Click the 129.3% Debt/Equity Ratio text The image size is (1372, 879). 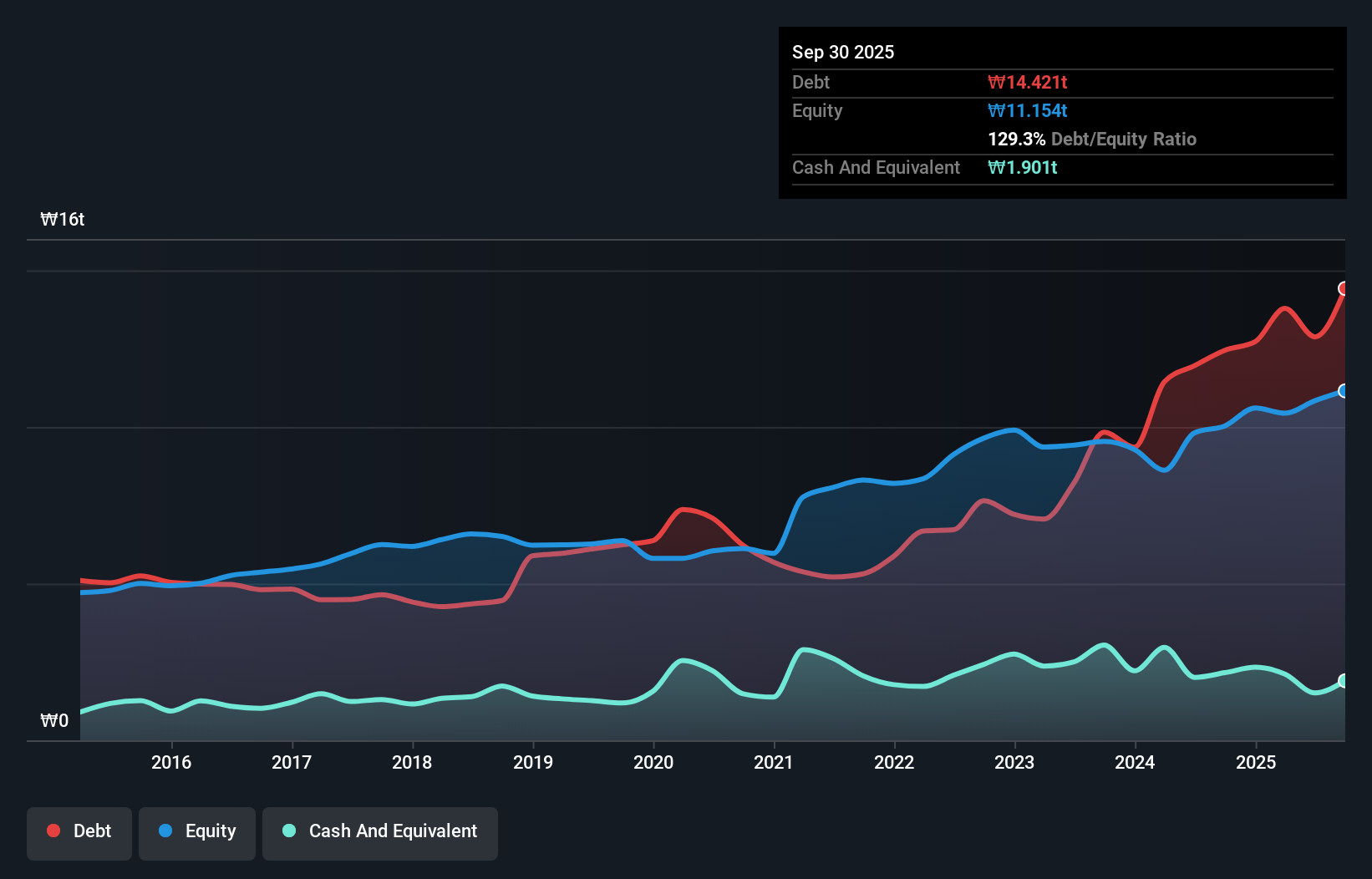pos(1092,139)
